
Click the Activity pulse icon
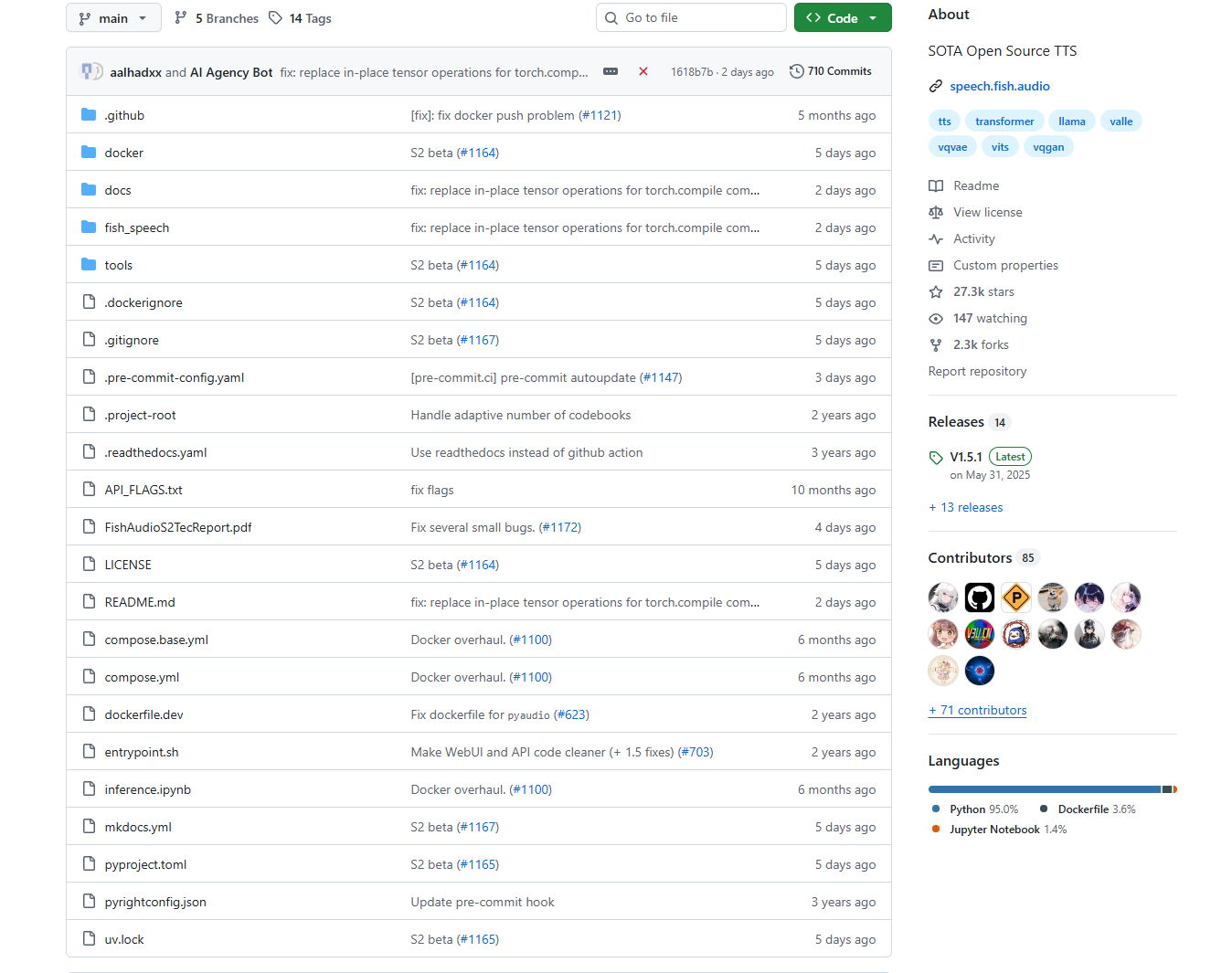tap(936, 238)
